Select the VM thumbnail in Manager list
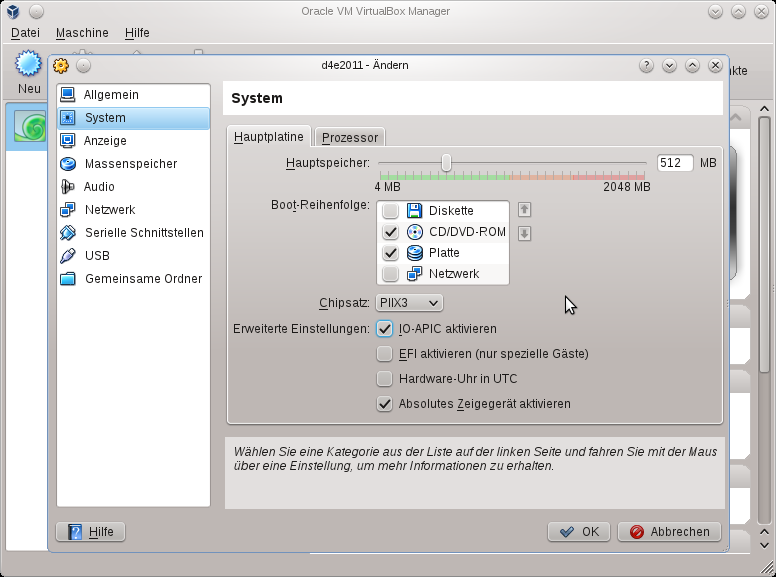This screenshot has height=577, width=776. click(30, 127)
